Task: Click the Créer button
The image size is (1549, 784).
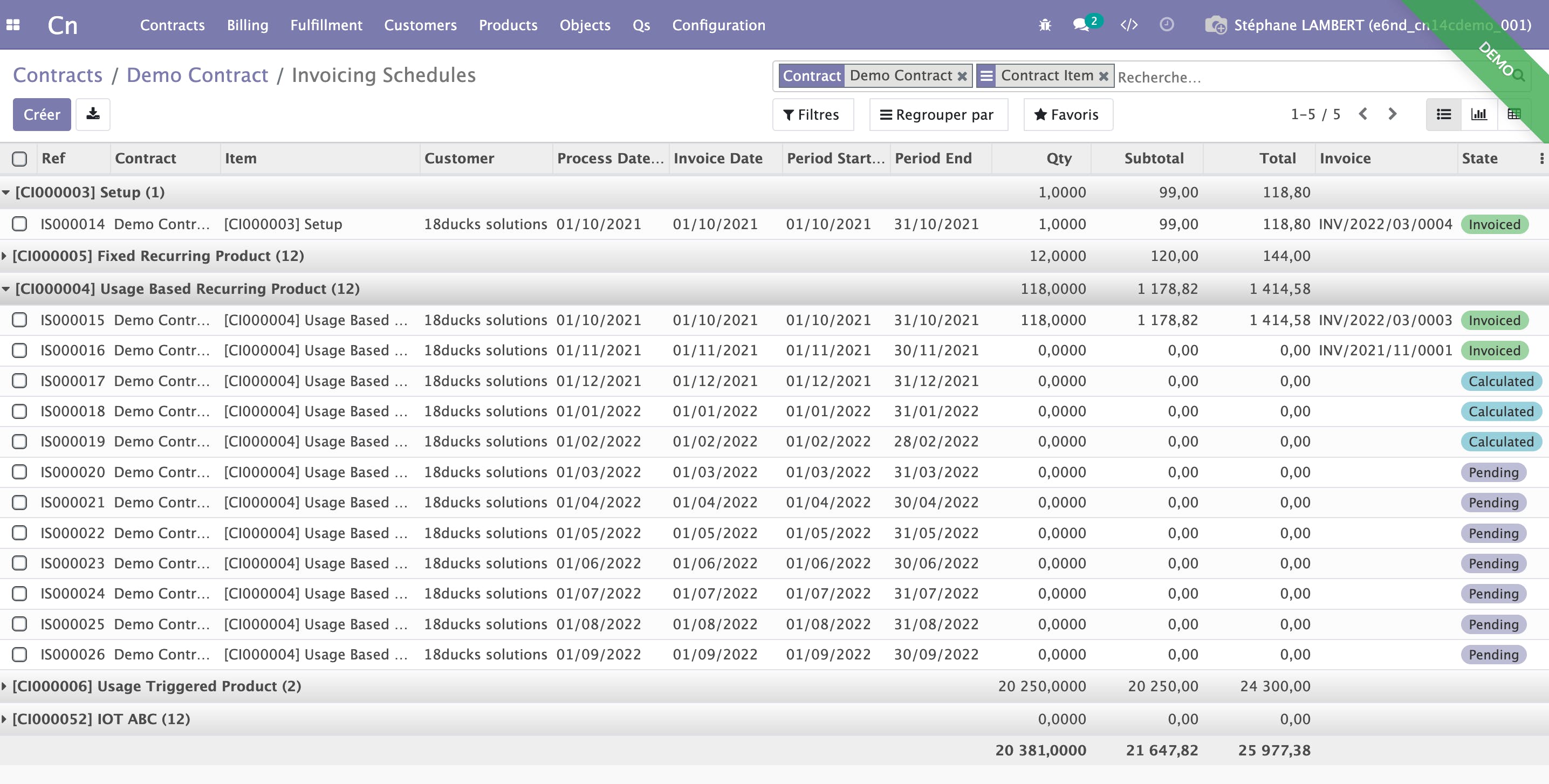Action: point(42,114)
